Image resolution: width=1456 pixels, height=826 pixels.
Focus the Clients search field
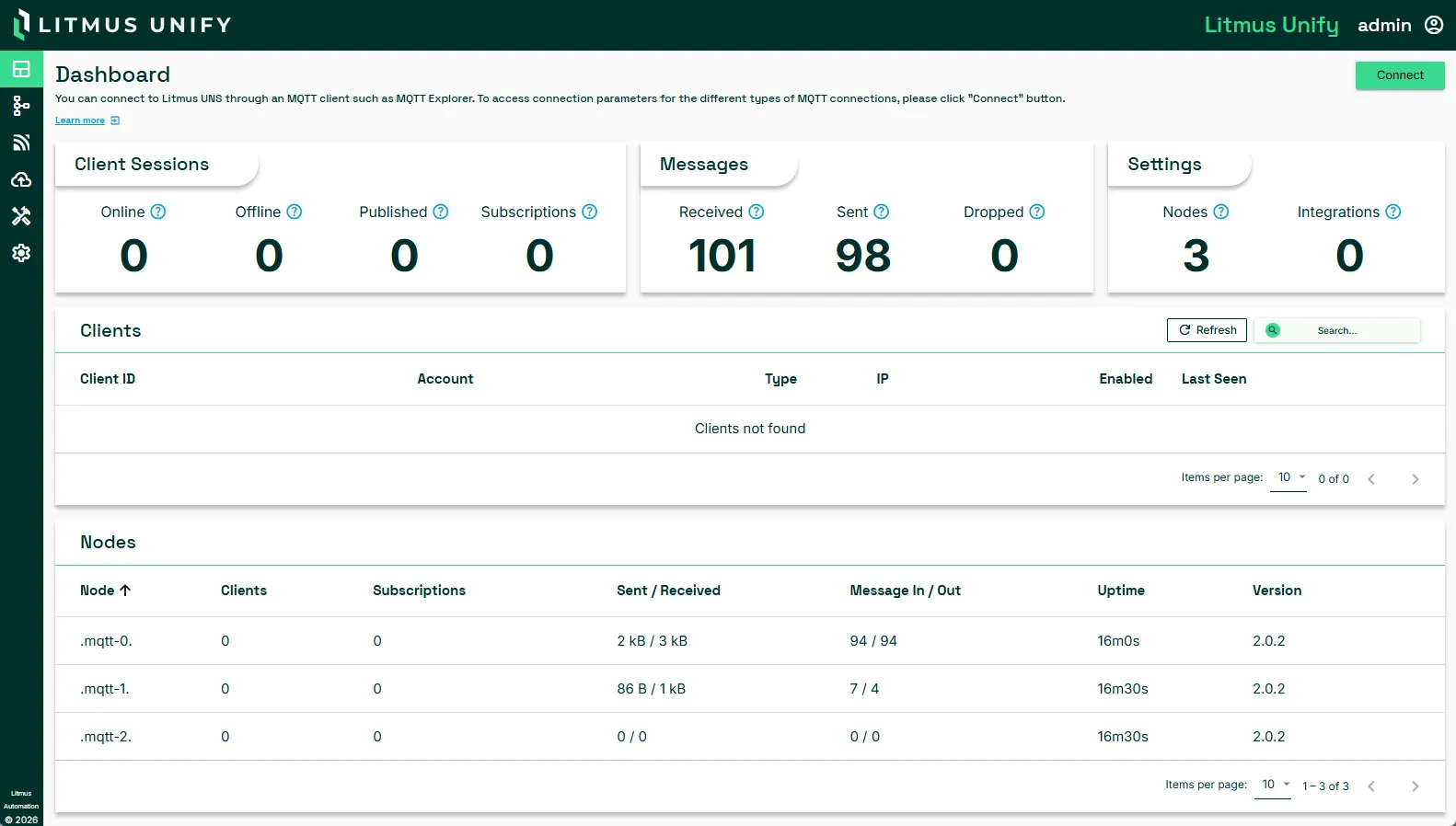[1337, 330]
